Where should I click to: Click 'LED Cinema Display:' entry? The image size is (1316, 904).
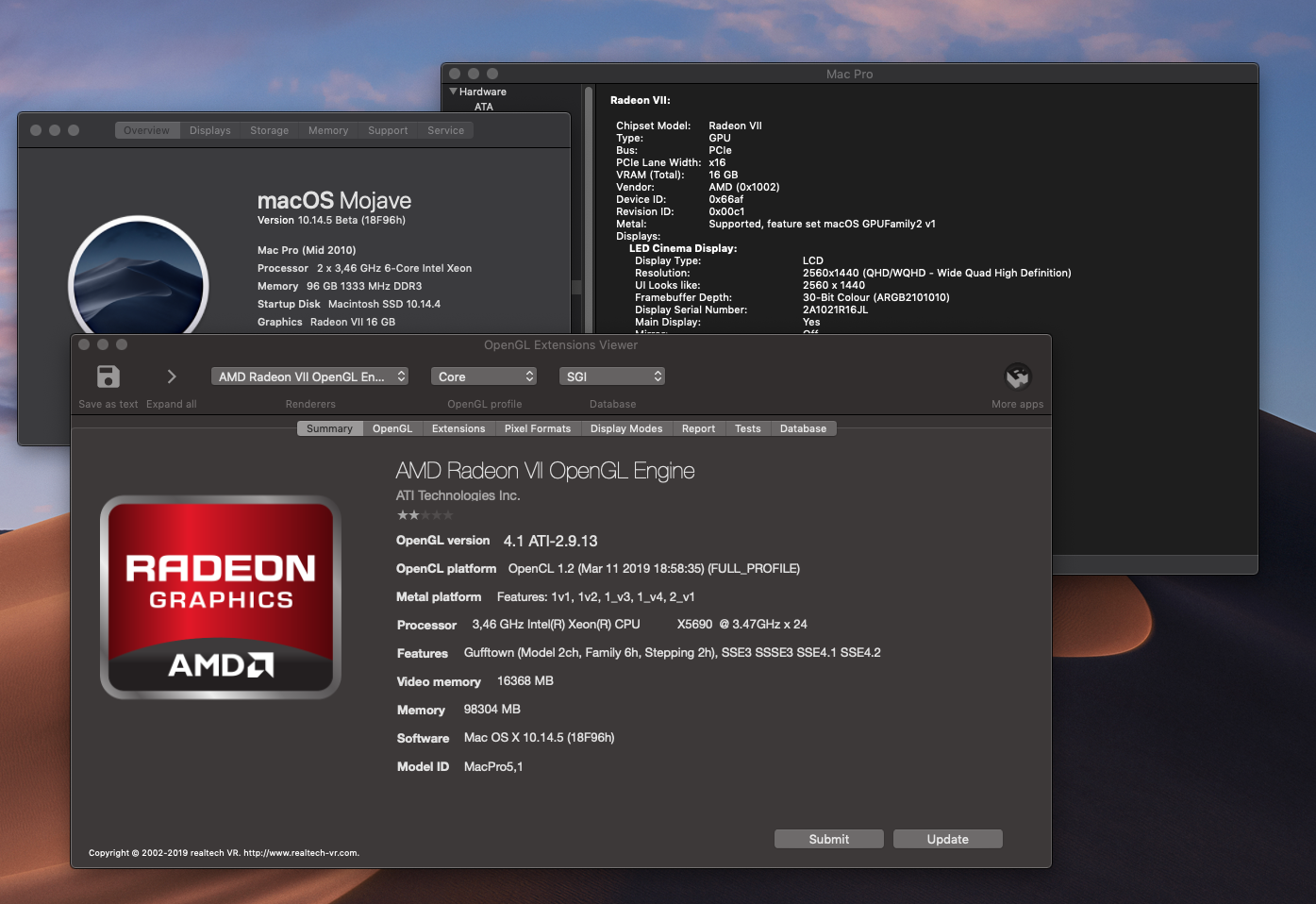pos(683,248)
